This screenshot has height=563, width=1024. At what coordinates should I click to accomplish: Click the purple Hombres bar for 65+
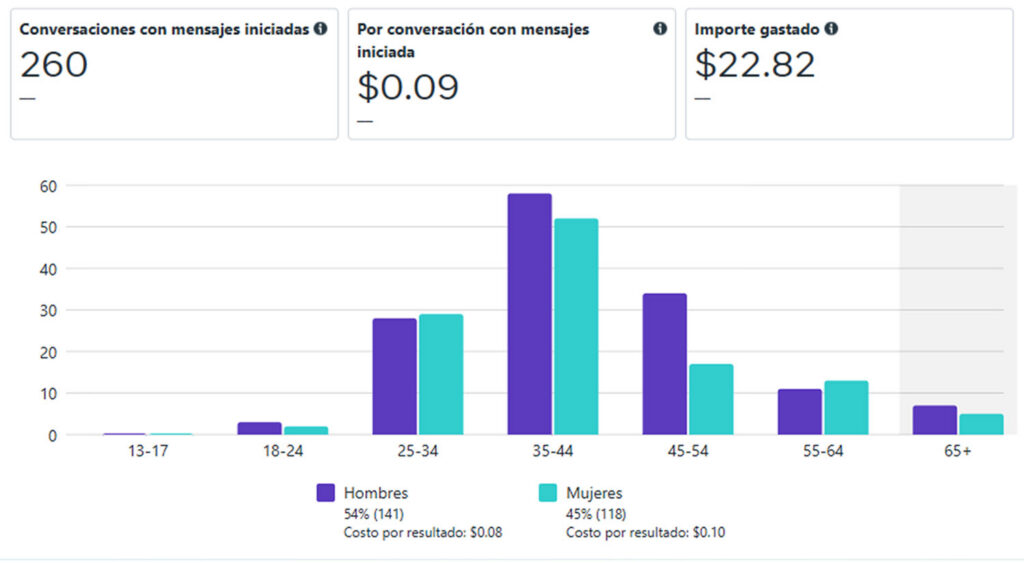(x=934, y=420)
